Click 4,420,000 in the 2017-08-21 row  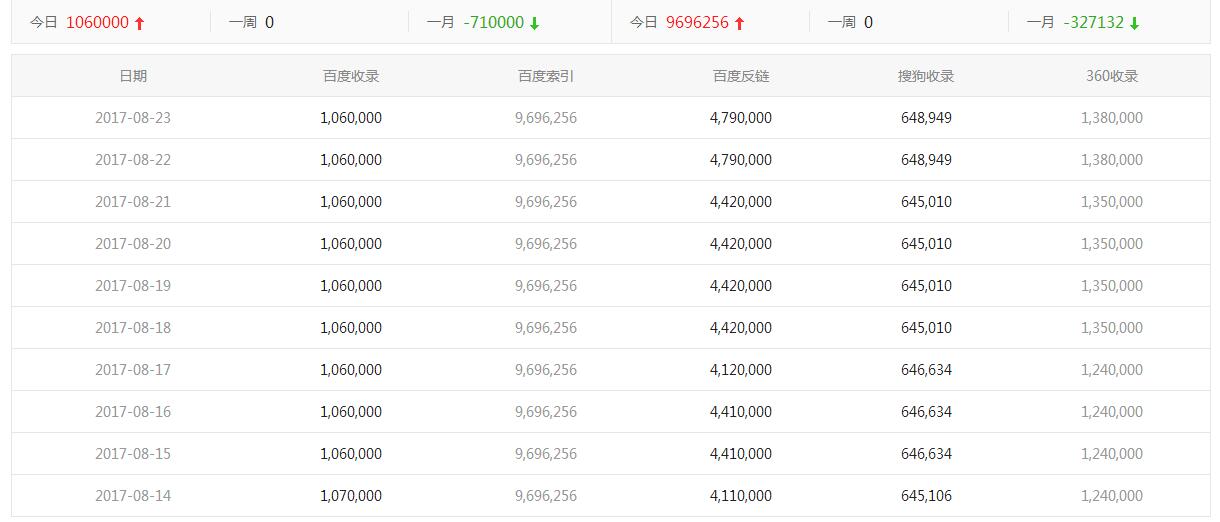point(741,202)
